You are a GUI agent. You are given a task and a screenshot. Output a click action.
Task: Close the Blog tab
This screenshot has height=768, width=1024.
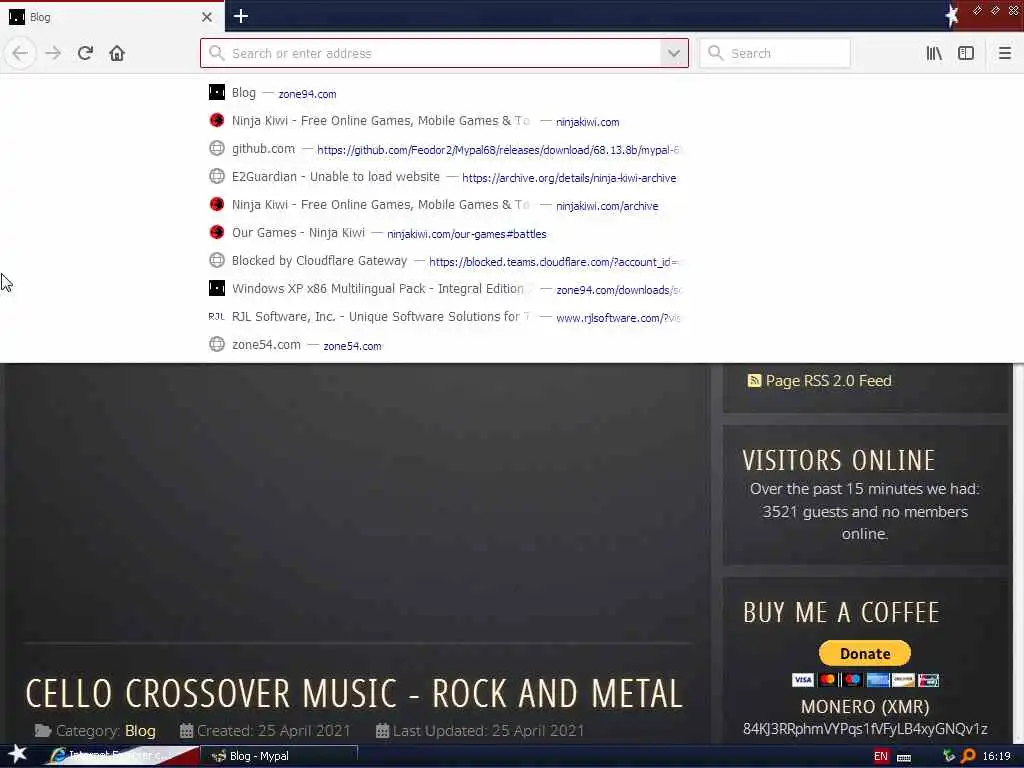(206, 17)
